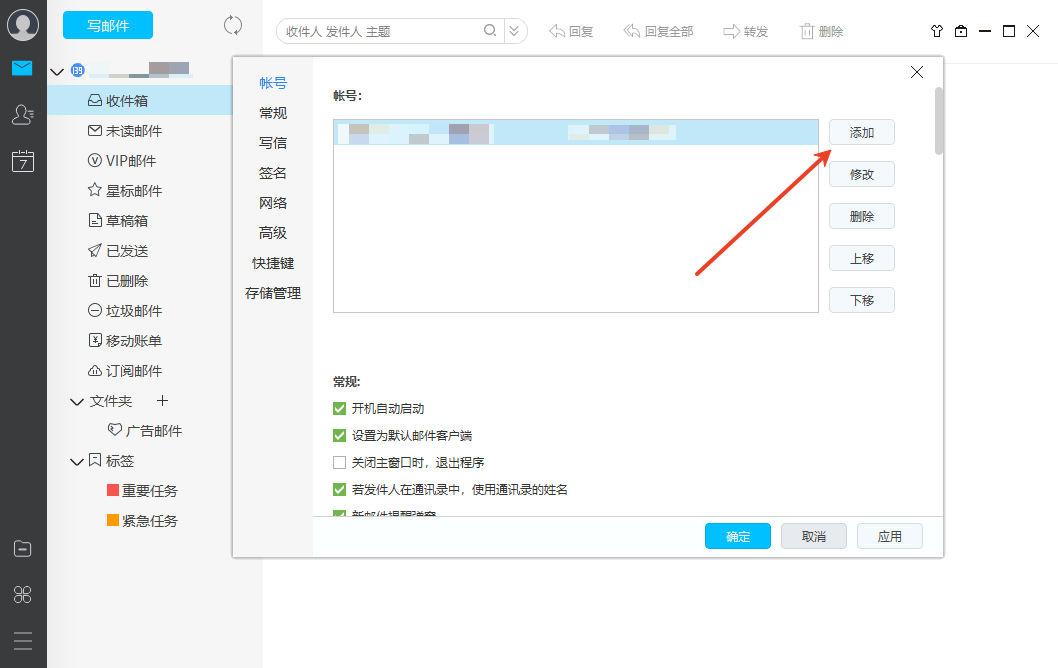Click the 删除 button in settings dialog
Image resolution: width=1058 pixels, height=668 pixels.
[862, 216]
